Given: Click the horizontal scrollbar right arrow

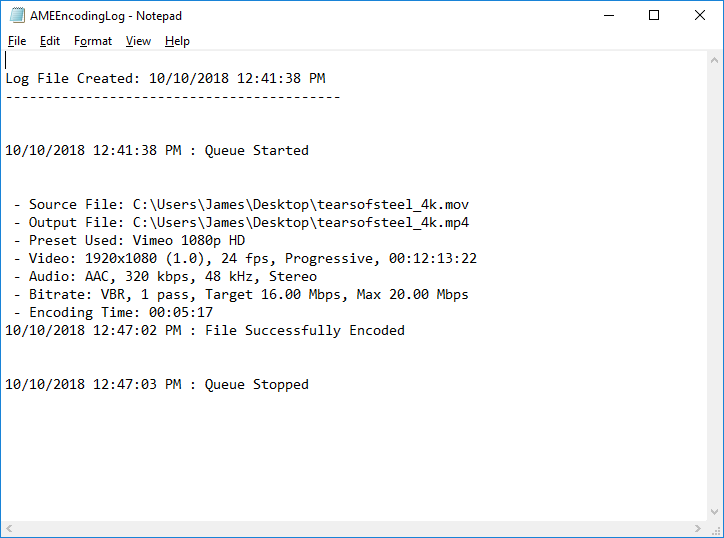Looking at the screenshot, I should (x=697, y=528).
